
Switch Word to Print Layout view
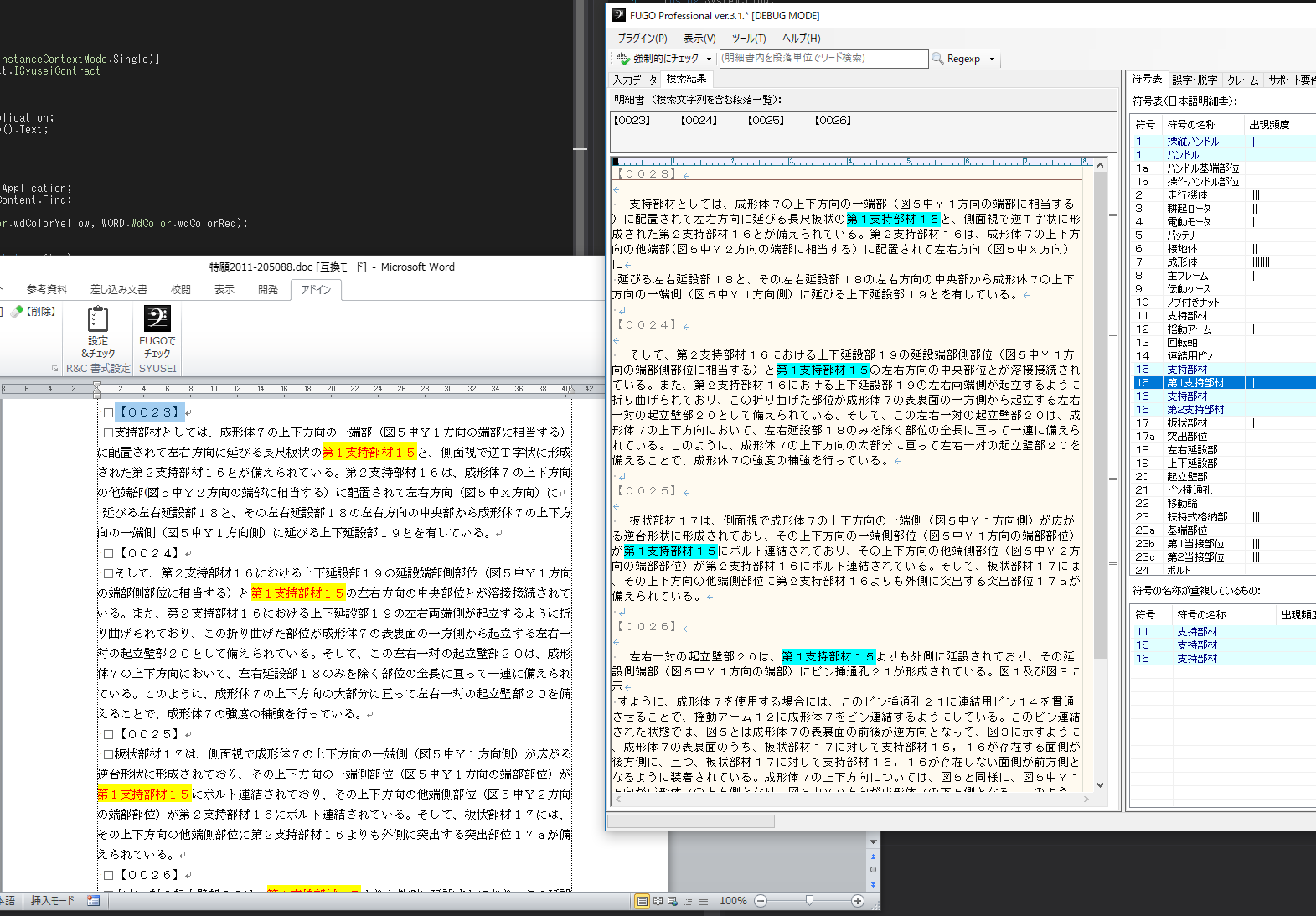[x=642, y=901]
